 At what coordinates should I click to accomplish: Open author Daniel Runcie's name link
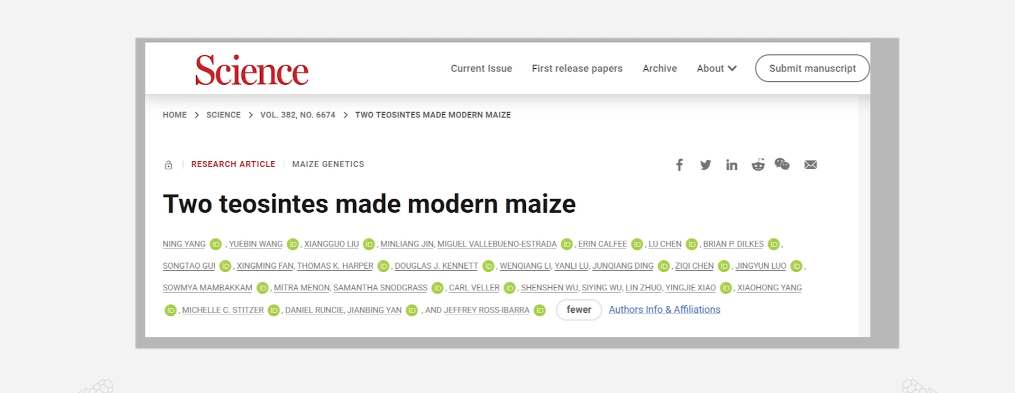point(313,310)
